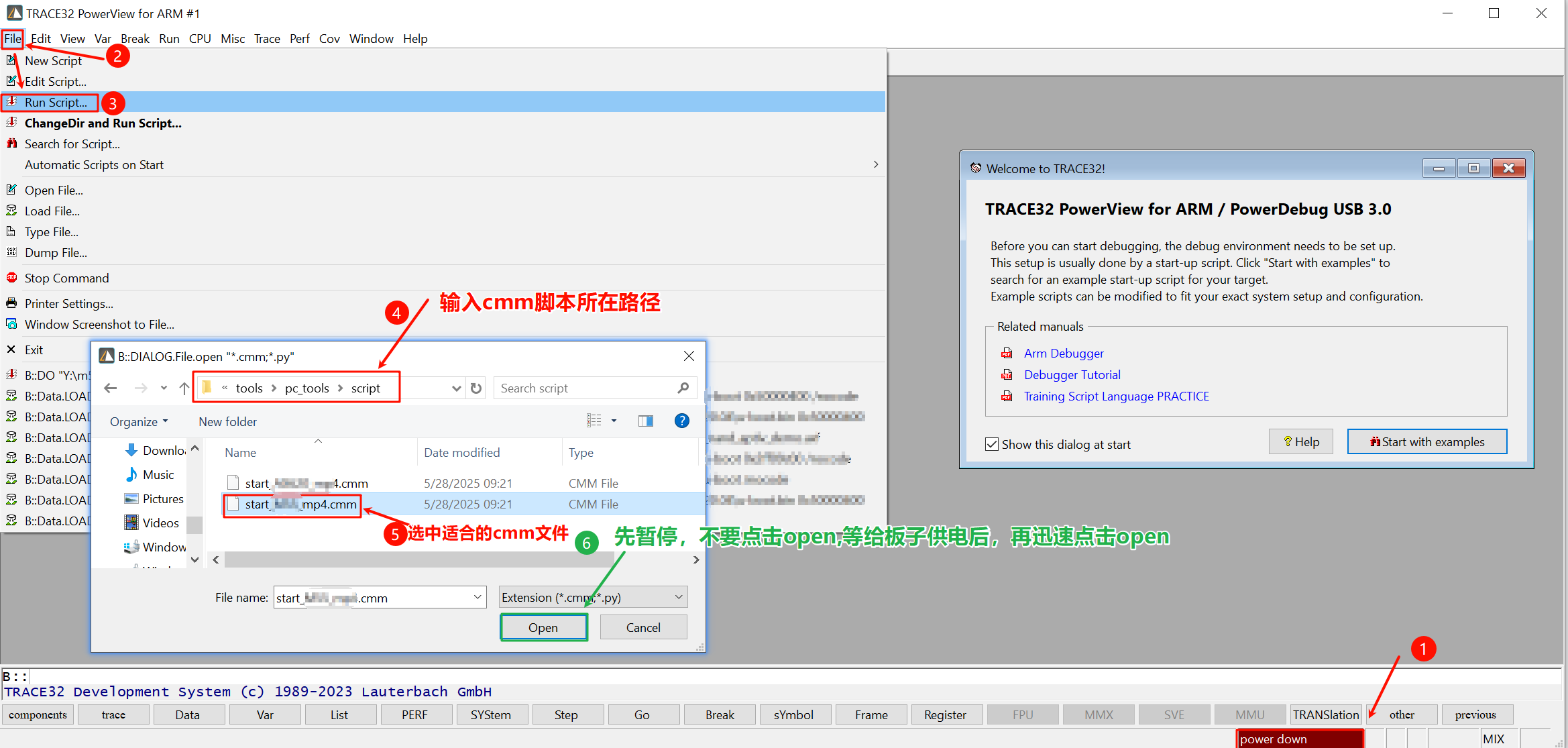Click the Open button
The width and height of the screenshot is (1568, 748).
[x=543, y=627]
